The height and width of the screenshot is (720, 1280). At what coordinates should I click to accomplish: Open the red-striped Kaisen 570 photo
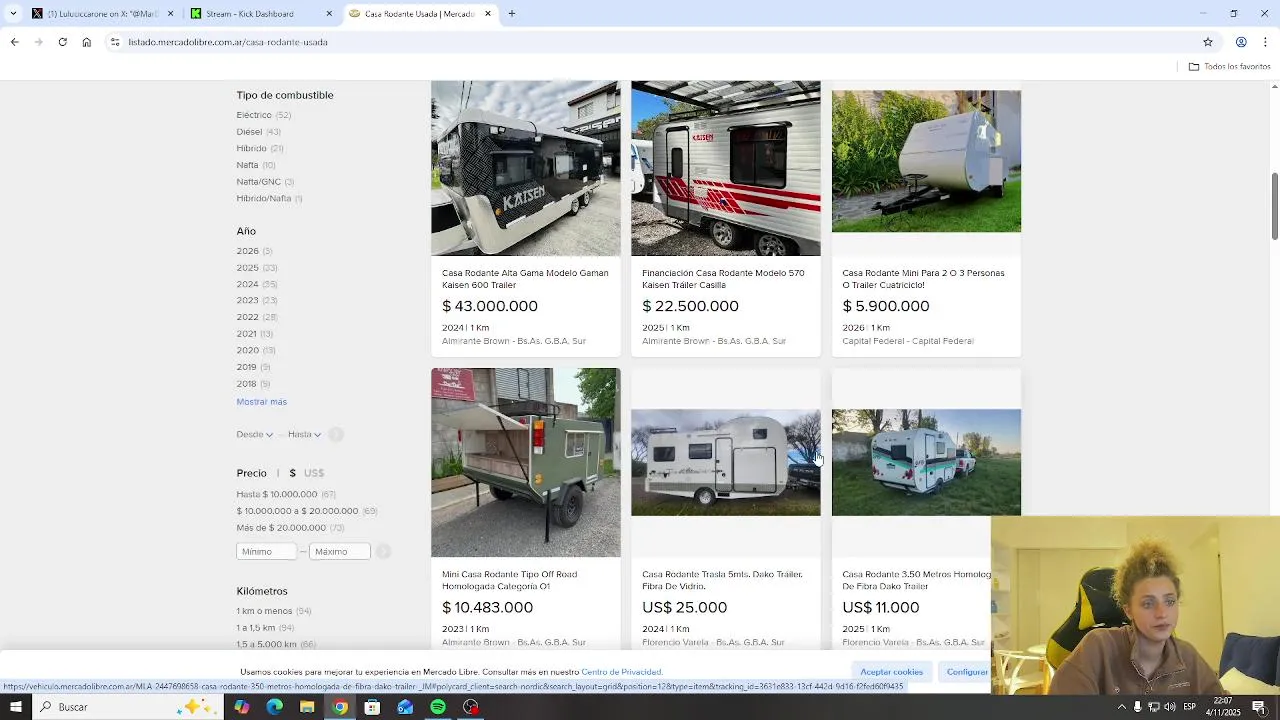pos(725,168)
